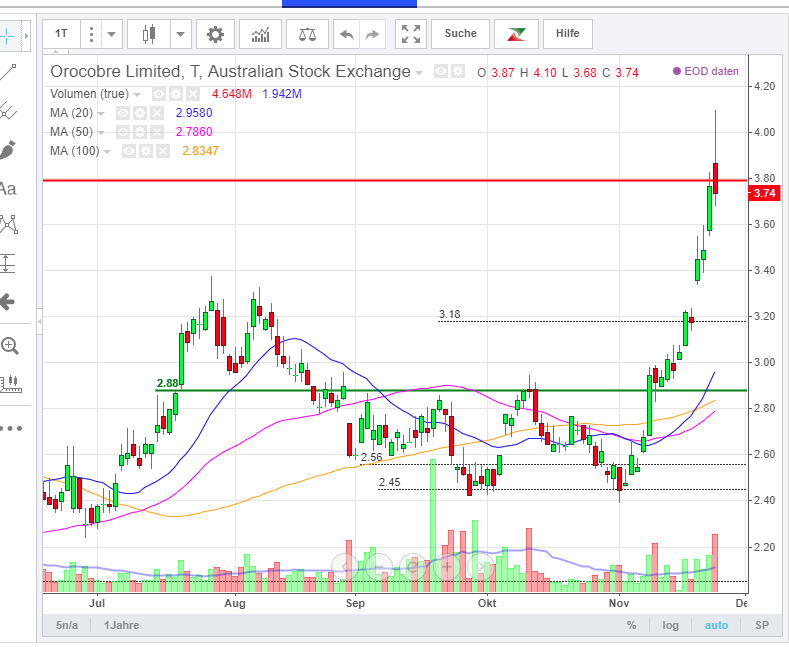Hide the Volumen (true) indicator
This screenshot has height=647, width=789.
coord(159,94)
